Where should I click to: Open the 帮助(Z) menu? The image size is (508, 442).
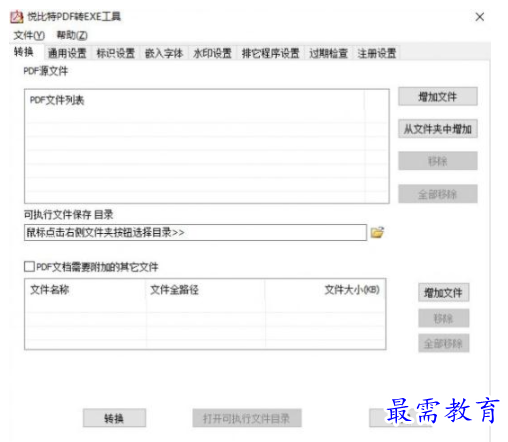pyautogui.click(x=72, y=35)
